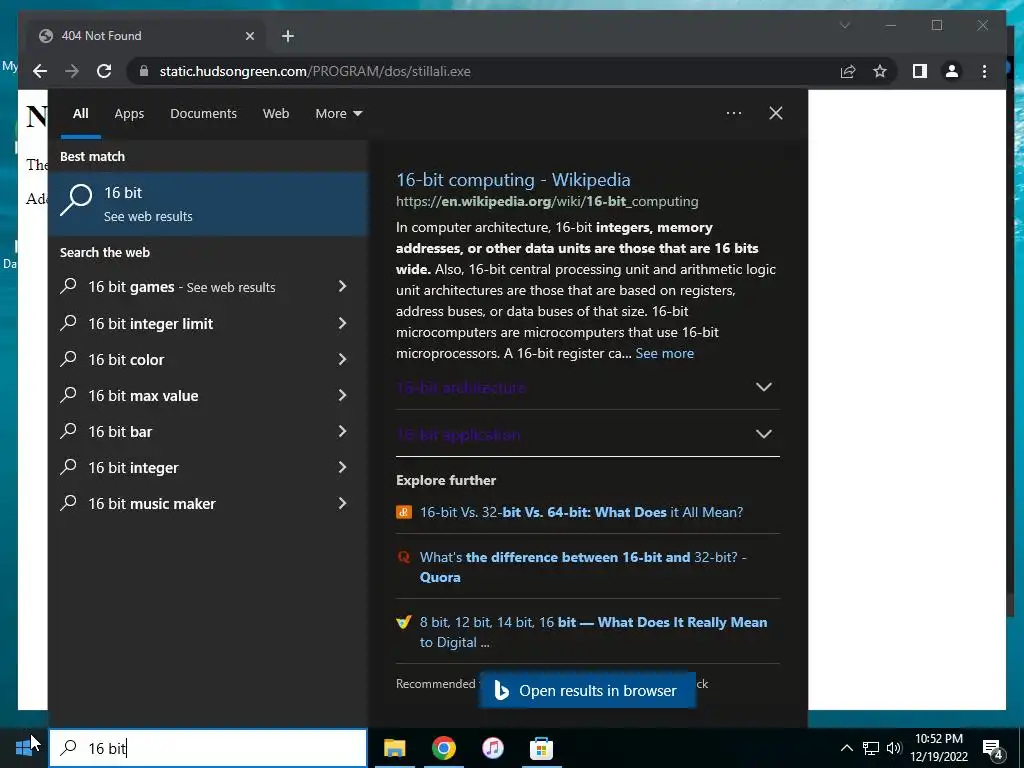Open 8 bit, 12 bit, 14 bit link
This screenshot has width=1024, height=768.
click(593, 632)
